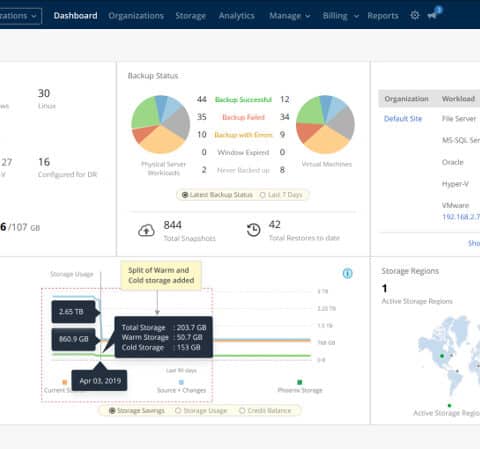Open the Organizations menu item
Screen dimensions: 480x449
coord(136,16)
